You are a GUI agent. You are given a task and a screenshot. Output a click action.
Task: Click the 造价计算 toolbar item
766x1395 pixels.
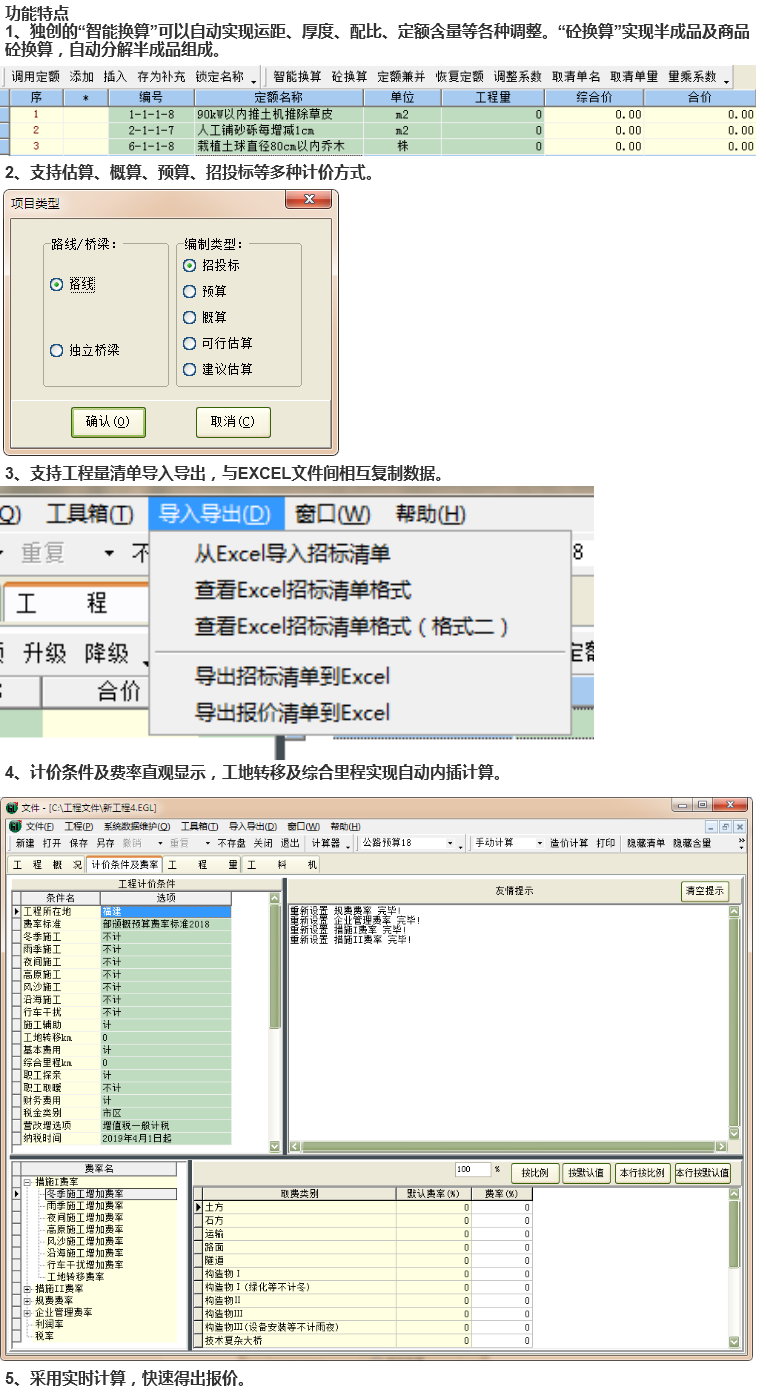coord(569,843)
